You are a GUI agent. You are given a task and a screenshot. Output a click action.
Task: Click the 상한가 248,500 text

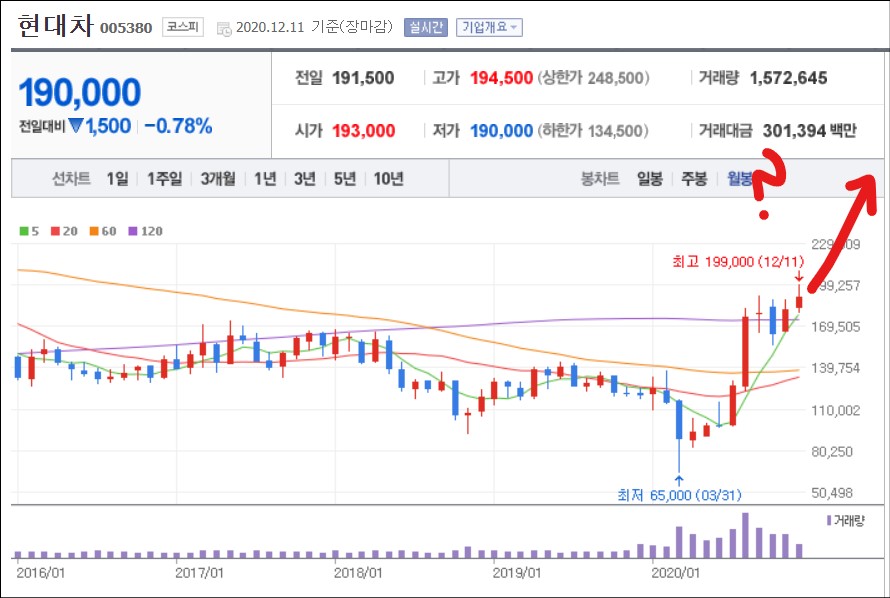pos(593,78)
